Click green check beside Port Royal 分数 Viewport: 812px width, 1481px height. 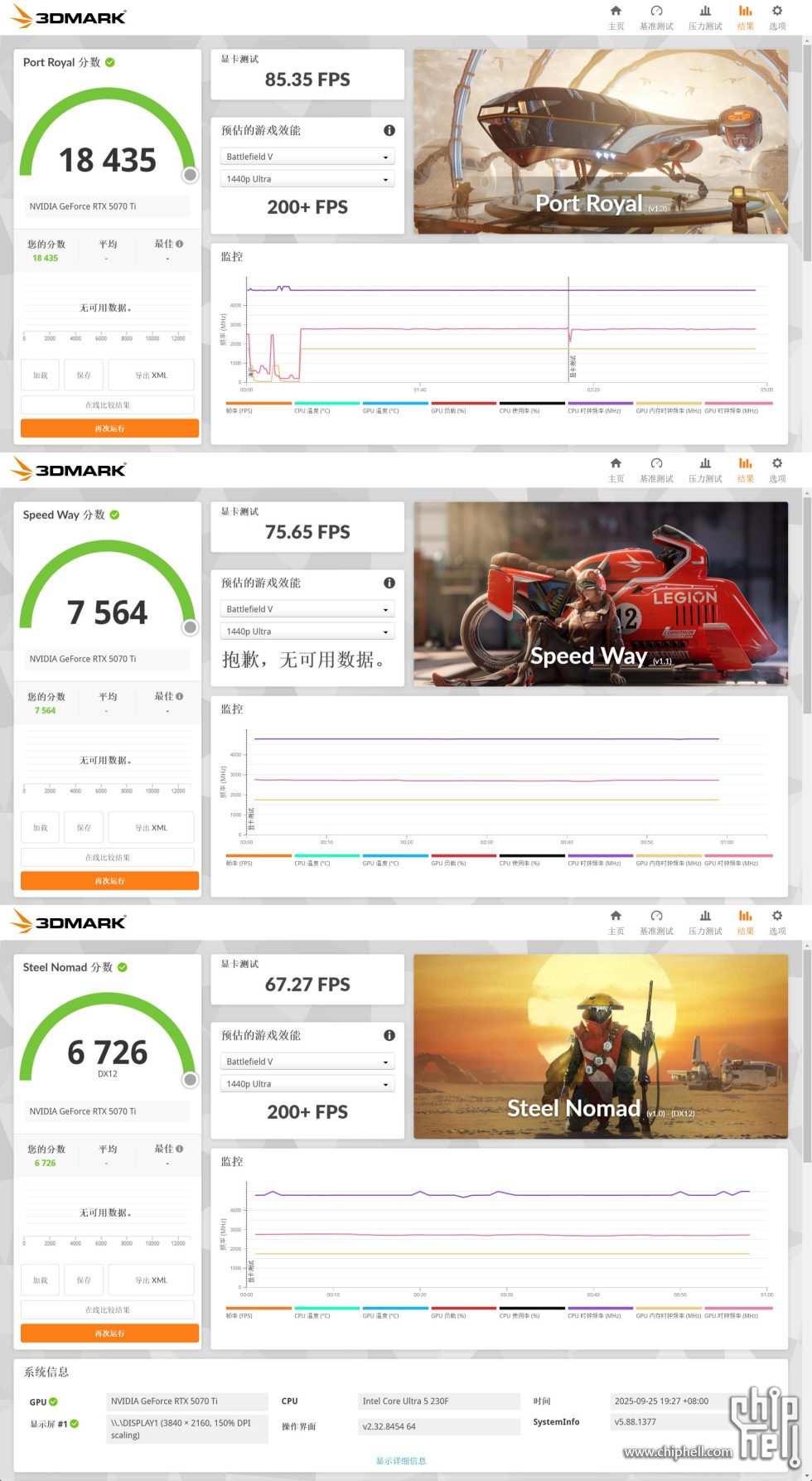(x=110, y=62)
